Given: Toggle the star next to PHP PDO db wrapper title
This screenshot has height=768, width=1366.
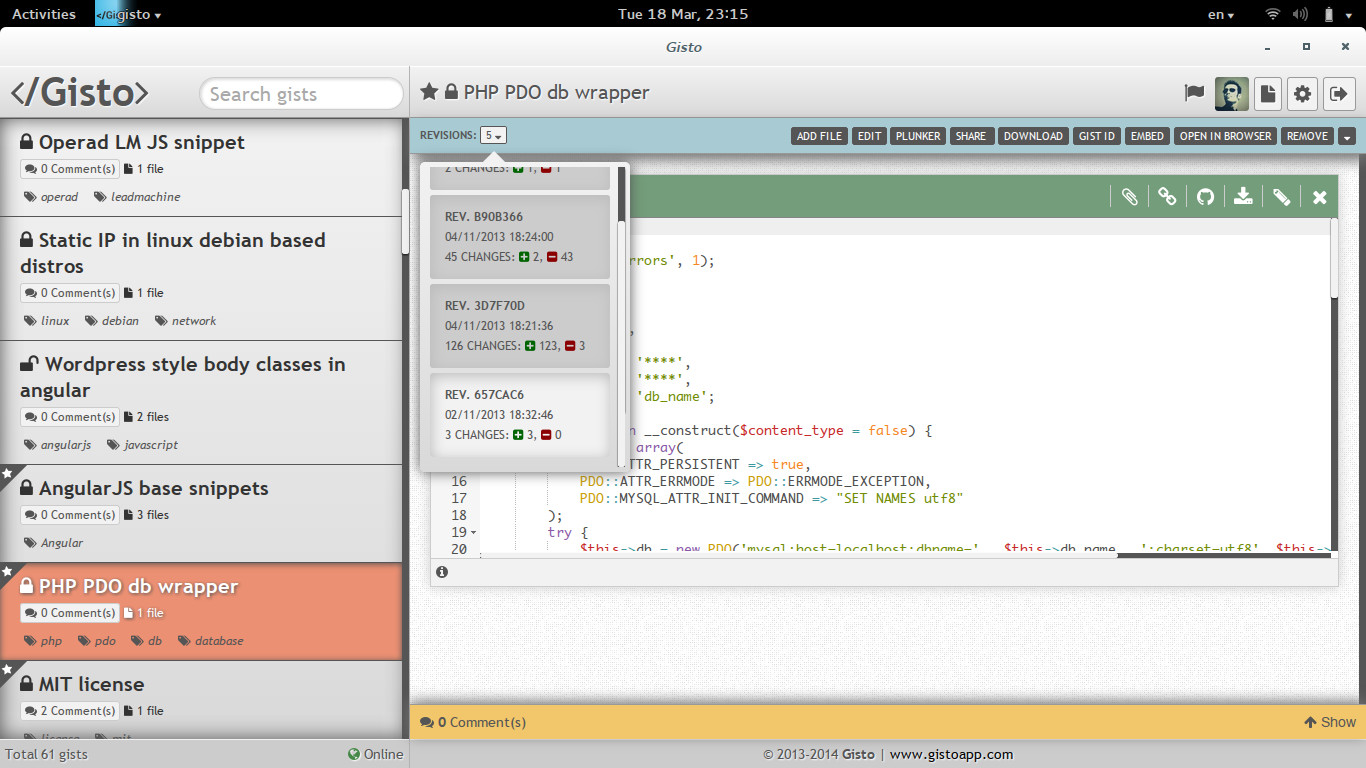Looking at the screenshot, I should click(429, 92).
